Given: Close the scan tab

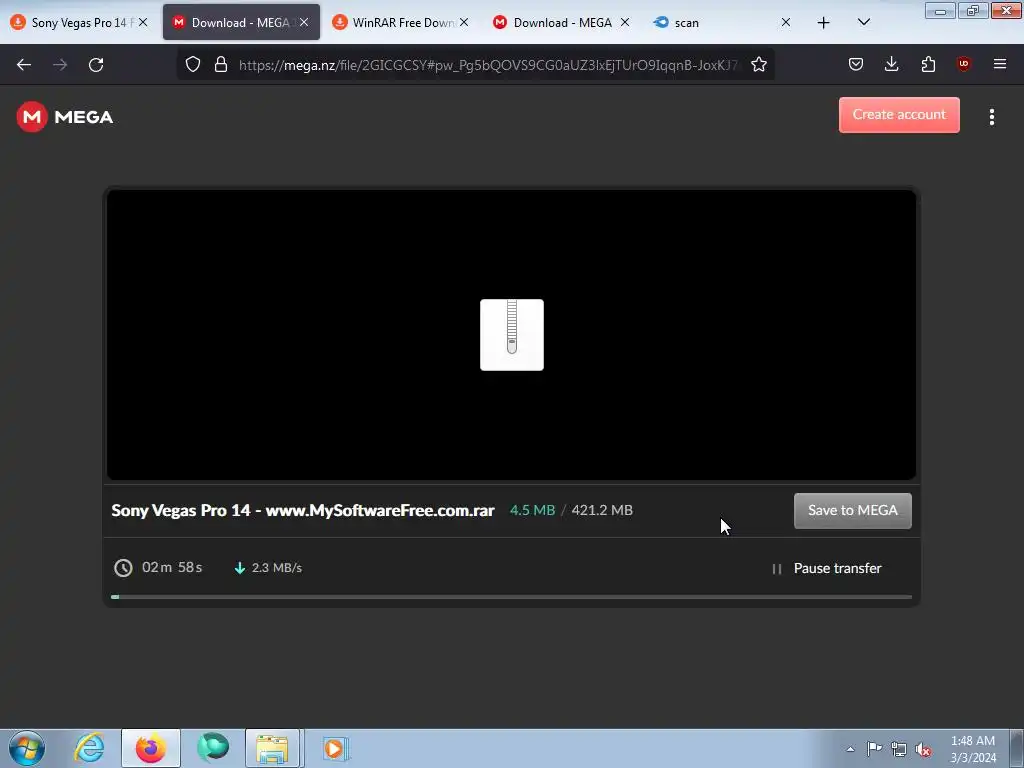Looking at the screenshot, I should pyautogui.click(x=786, y=22).
